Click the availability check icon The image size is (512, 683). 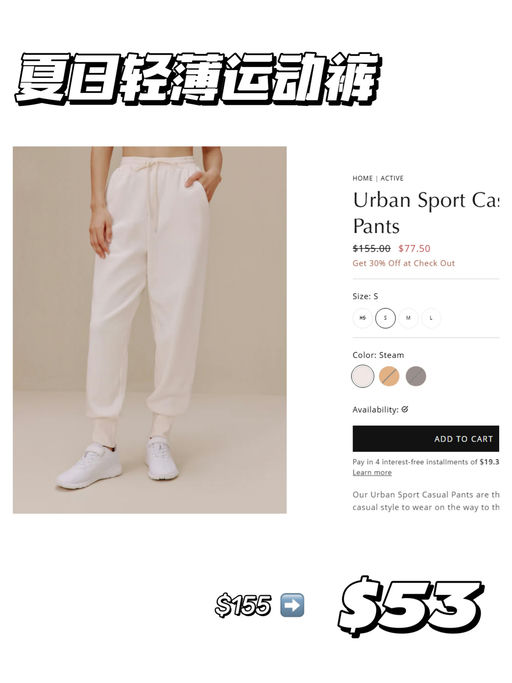pos(405,409)
